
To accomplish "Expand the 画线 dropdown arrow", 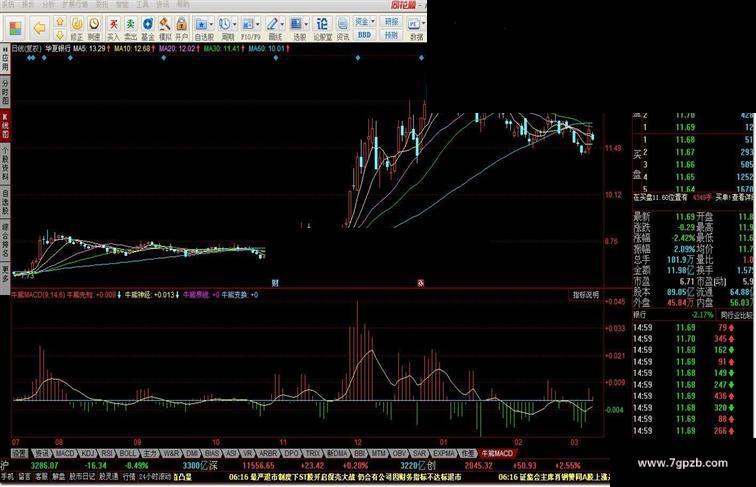I will click(x=282, y=24).
